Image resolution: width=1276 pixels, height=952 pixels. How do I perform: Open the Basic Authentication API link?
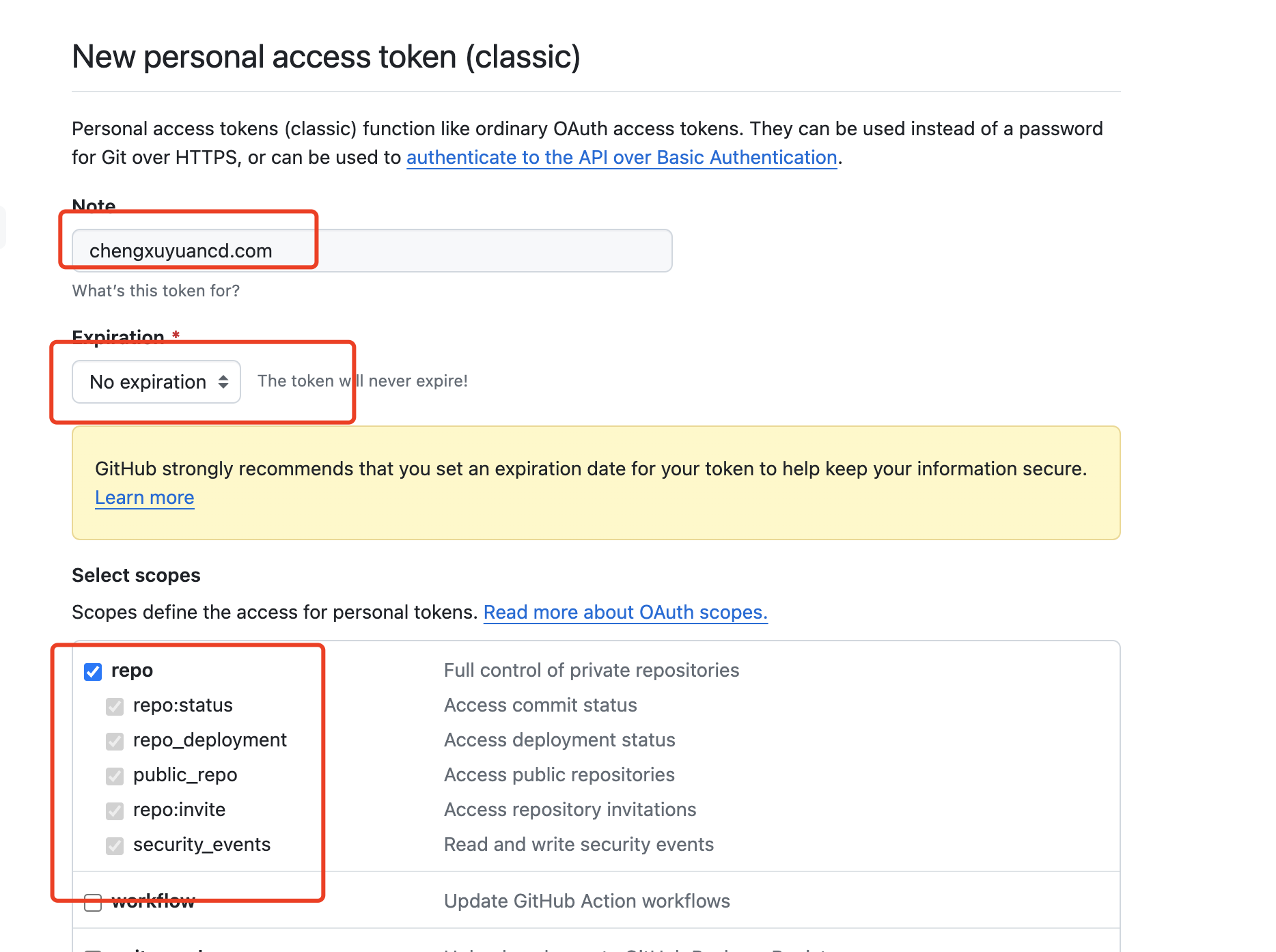point(622,158)
